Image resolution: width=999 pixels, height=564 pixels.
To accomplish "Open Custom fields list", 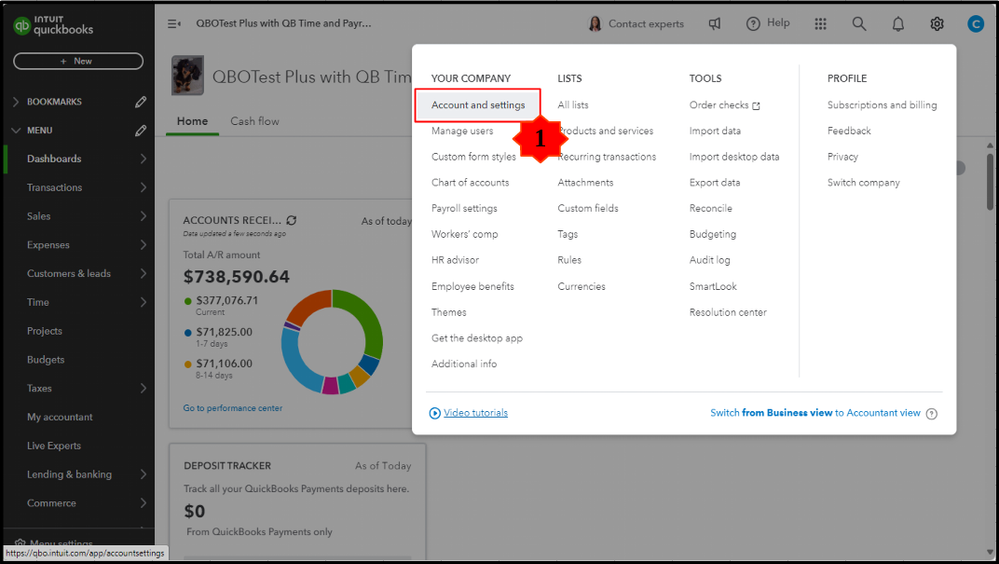I will 587,208.
